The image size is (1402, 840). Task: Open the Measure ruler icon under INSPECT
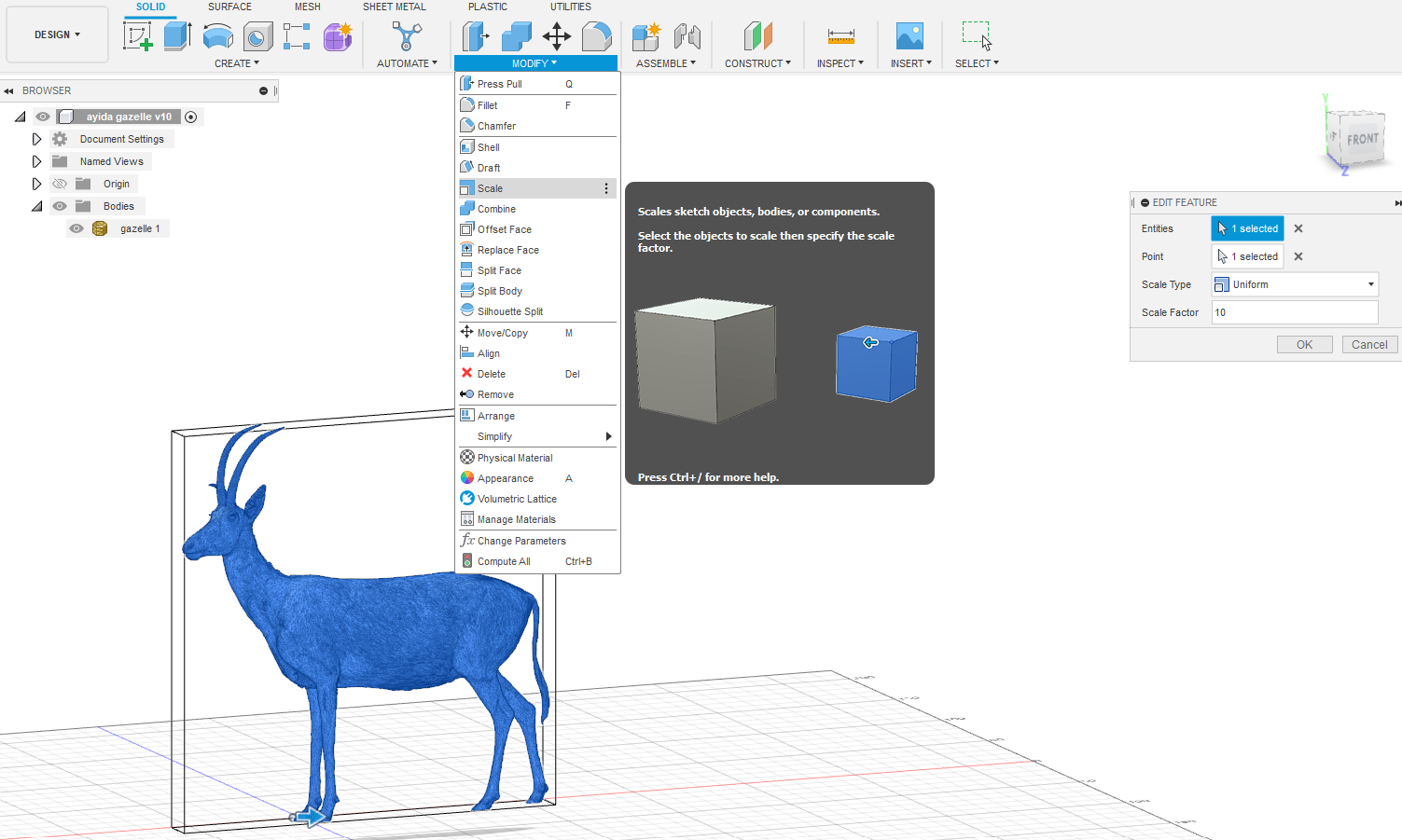840,35
